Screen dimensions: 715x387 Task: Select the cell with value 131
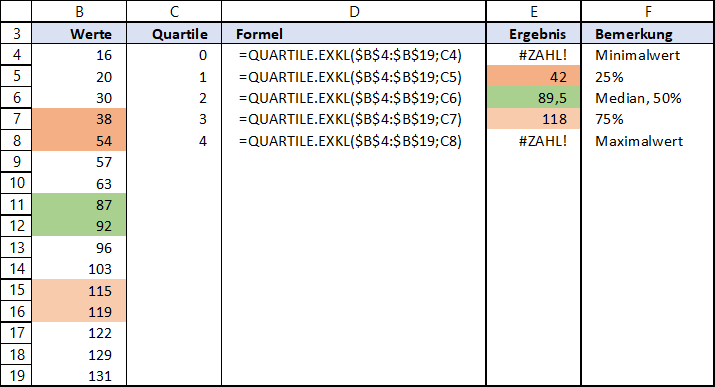[79, 376]
